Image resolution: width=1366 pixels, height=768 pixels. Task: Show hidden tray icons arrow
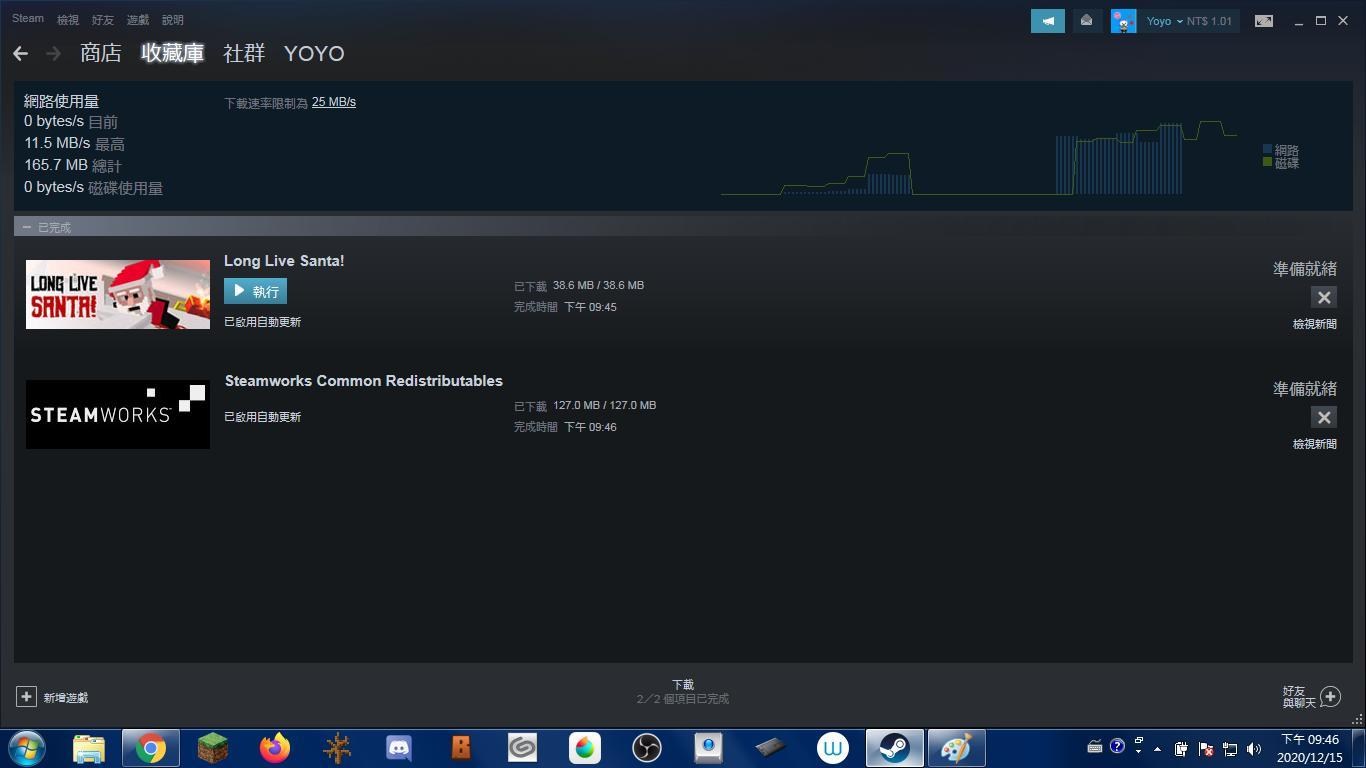[1158, 748]
